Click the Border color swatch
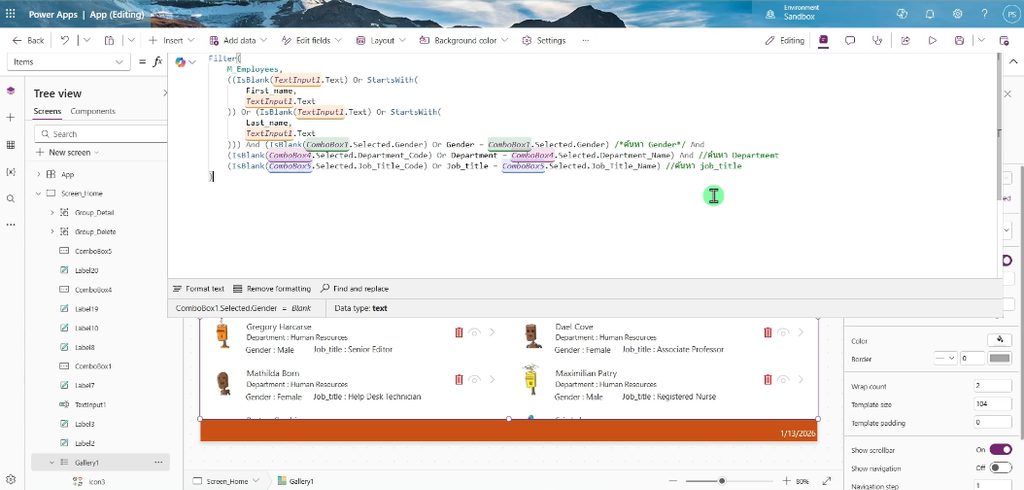The height and width of the screenshot is (490, 1024). coord(1000,358)
